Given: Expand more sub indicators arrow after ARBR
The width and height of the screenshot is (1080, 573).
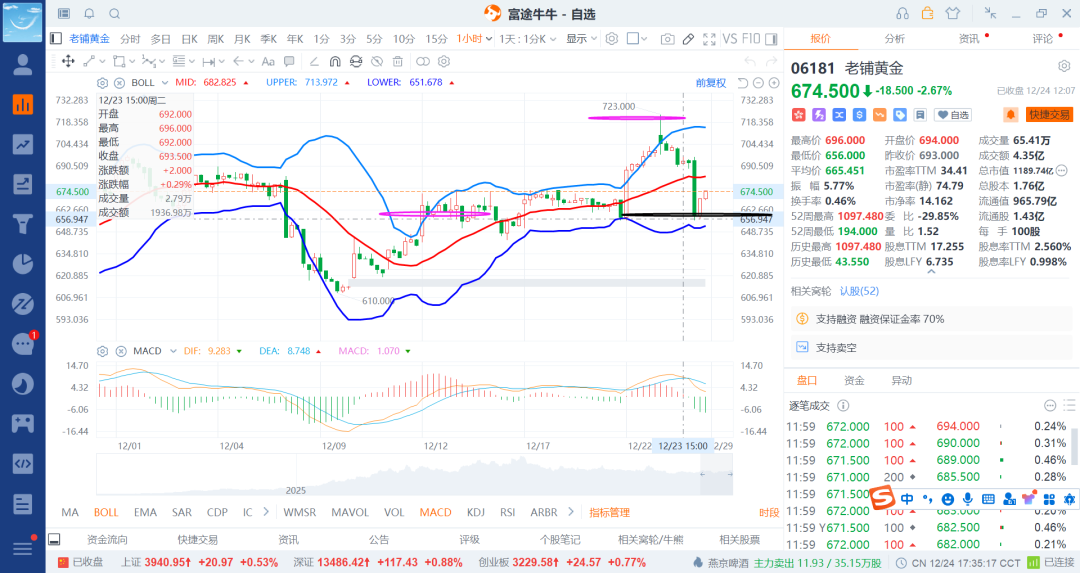Looking at the screenshot, I should pos(570,512).
